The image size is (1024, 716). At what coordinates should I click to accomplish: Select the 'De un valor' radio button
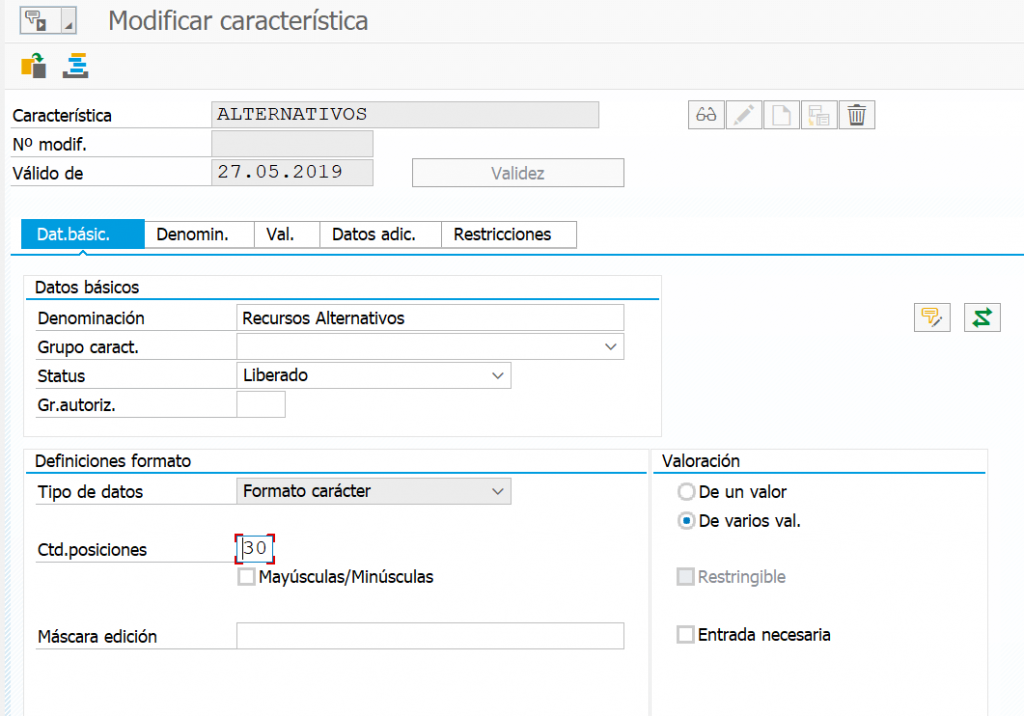click(x=686, y=491)
